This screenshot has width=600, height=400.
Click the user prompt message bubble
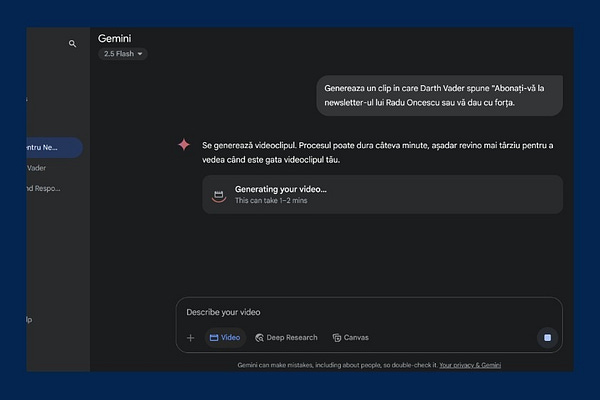point(439,96)
